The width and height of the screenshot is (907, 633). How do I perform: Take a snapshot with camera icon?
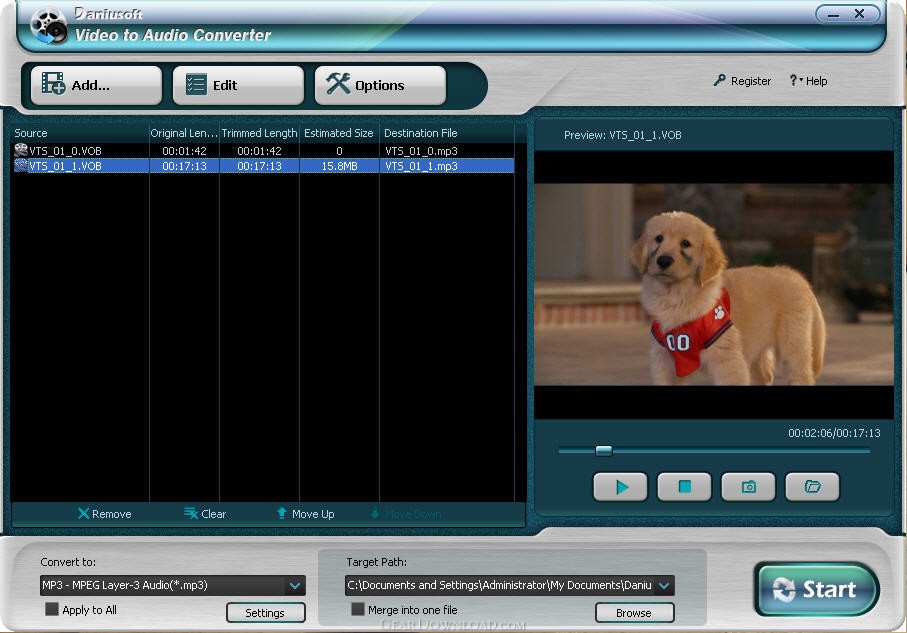[749, 487]
